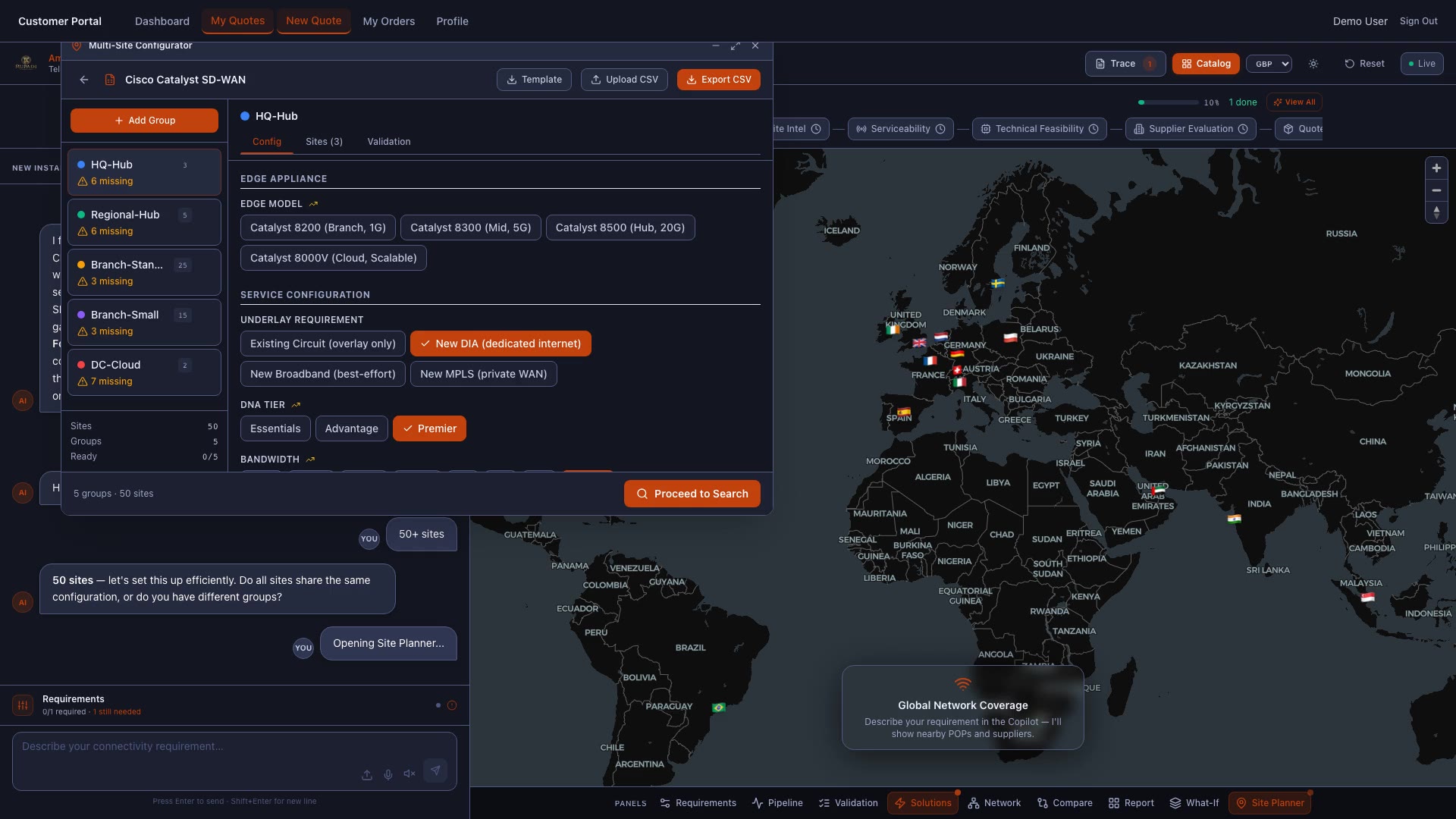
Task: Go to Dashboard in the top navigation
Action: [162, 21]
